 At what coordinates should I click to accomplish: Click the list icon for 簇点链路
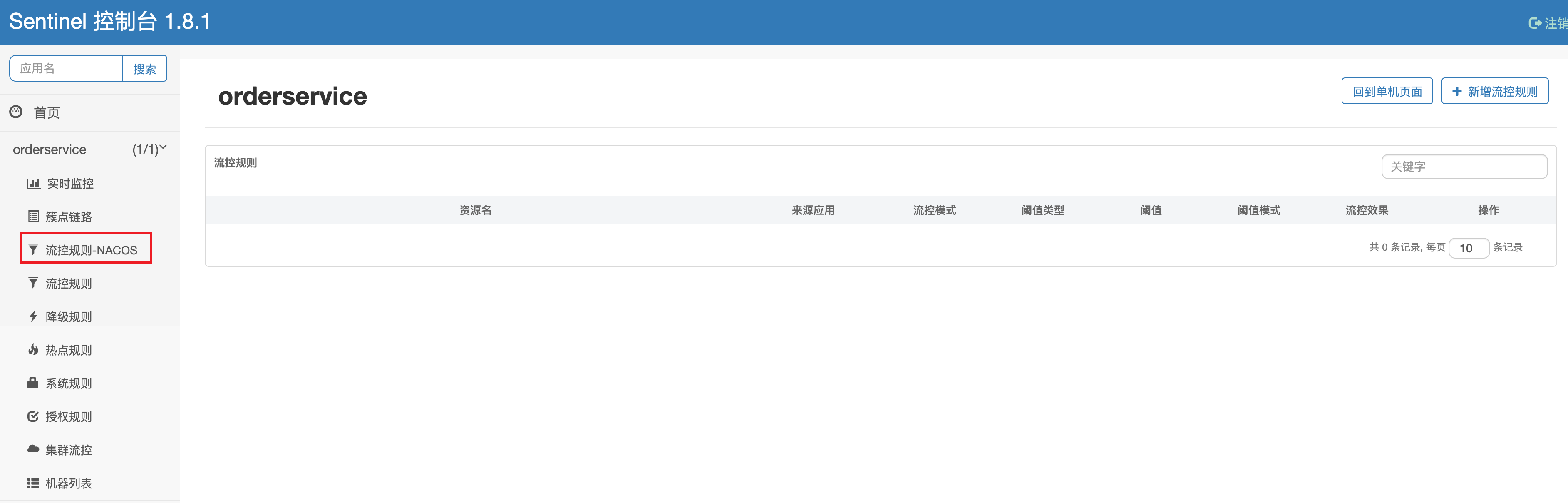[x=33, y=216]
